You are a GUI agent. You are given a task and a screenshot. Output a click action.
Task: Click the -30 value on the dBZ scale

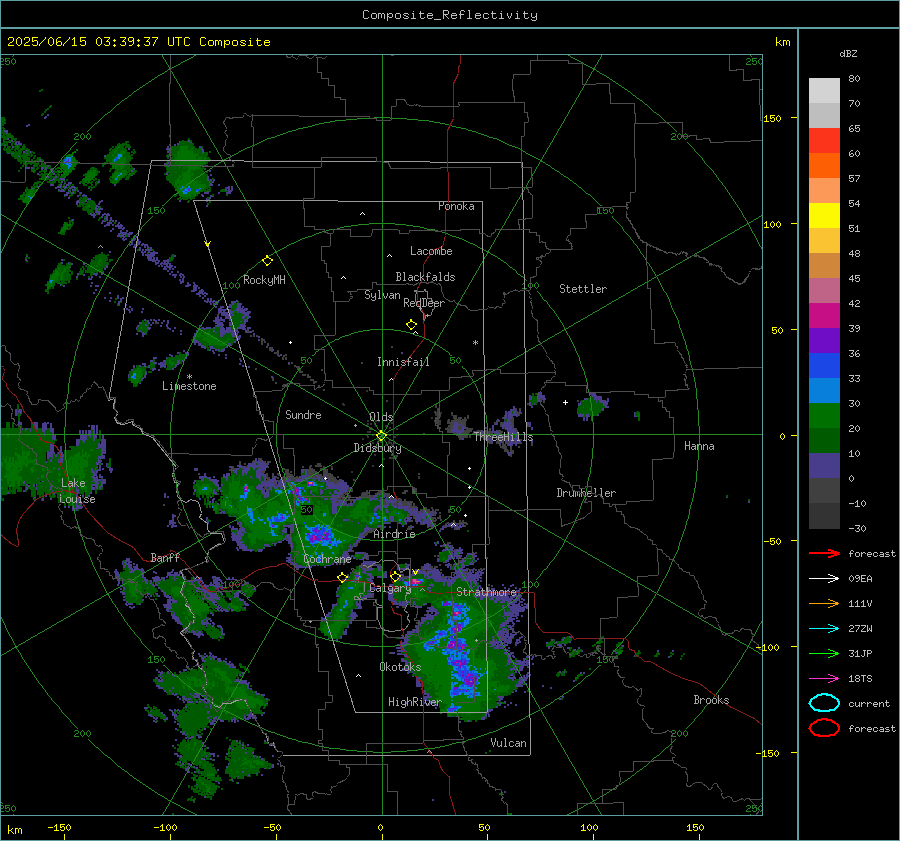point(857,528)
